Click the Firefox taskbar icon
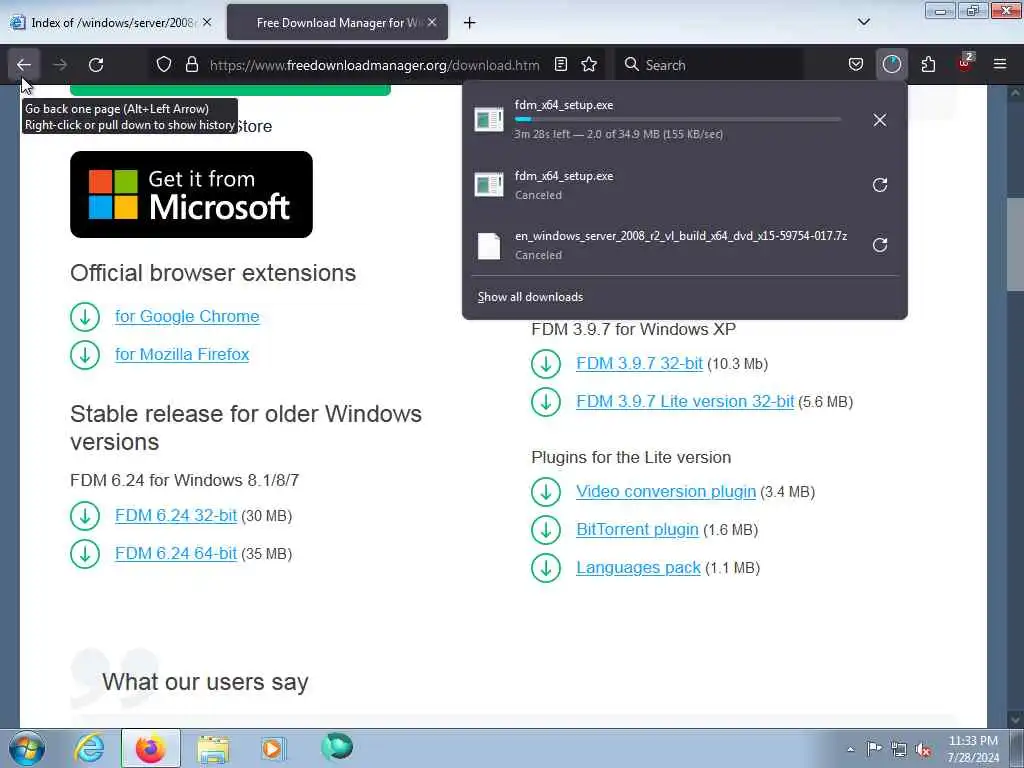The height and width of the screenshot is (768, 1024). click(151, 748)
